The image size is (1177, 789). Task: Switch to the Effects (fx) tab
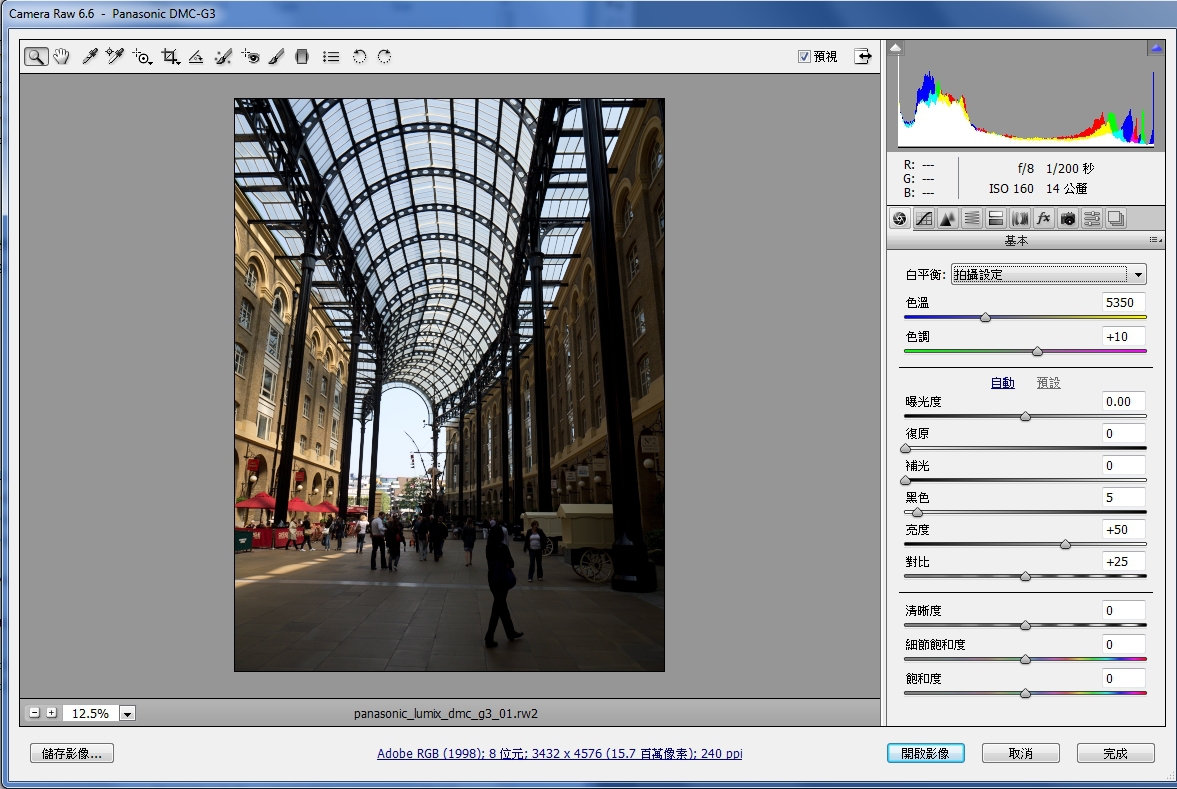tap(1044, 218)
